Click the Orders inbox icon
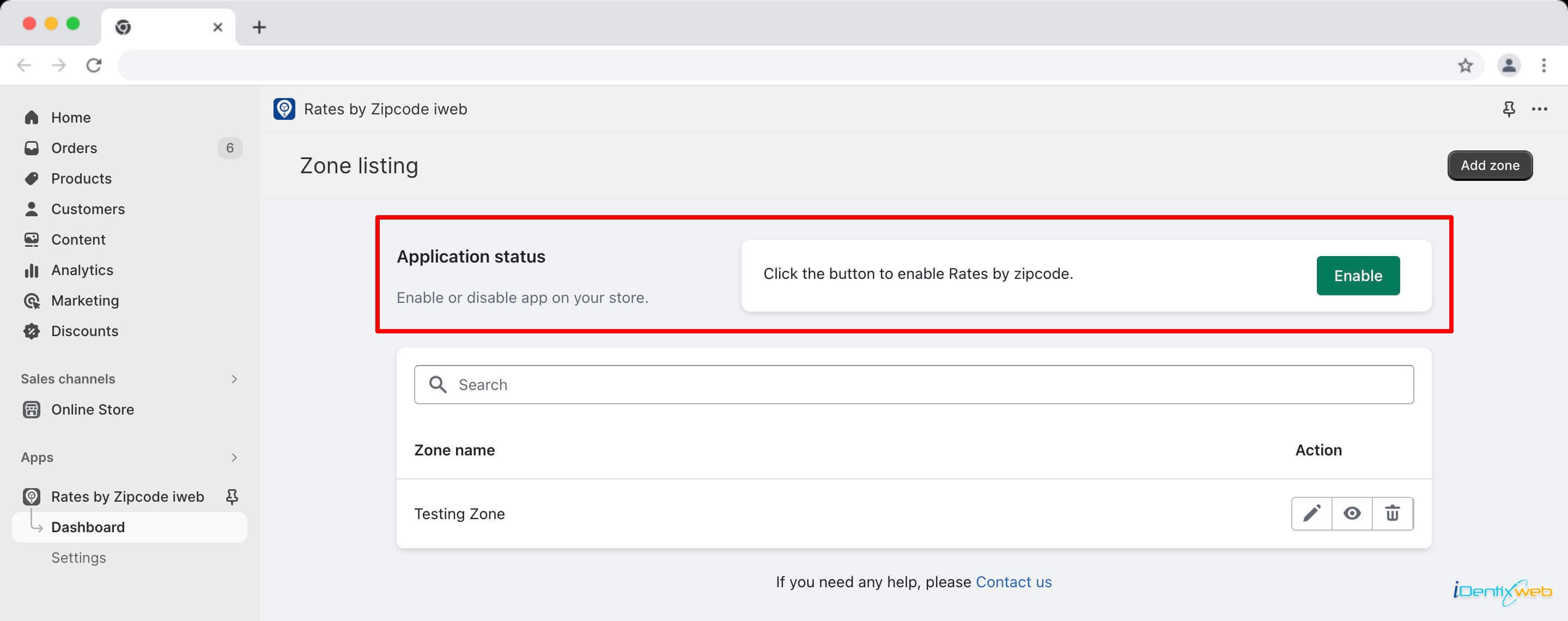The height and width of the screenshot is (621, 1568). tap(32, 148)
